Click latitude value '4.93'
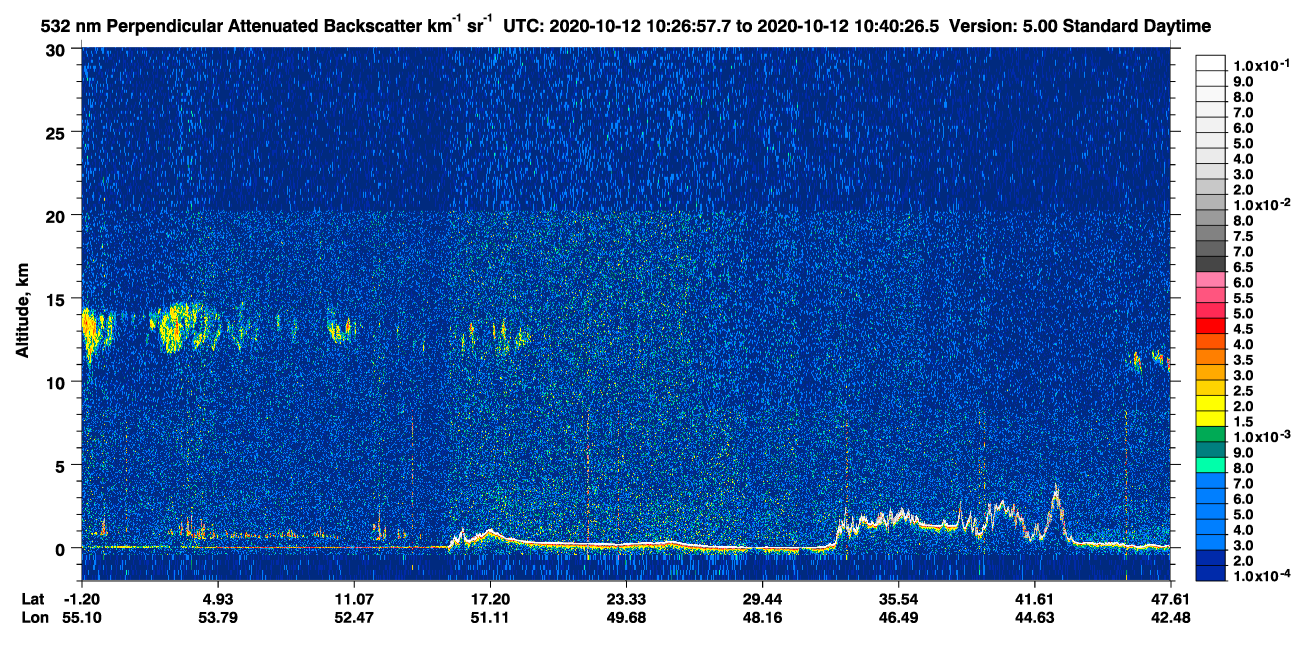Viewport: 1300px width, 667px height. point(218,599)
